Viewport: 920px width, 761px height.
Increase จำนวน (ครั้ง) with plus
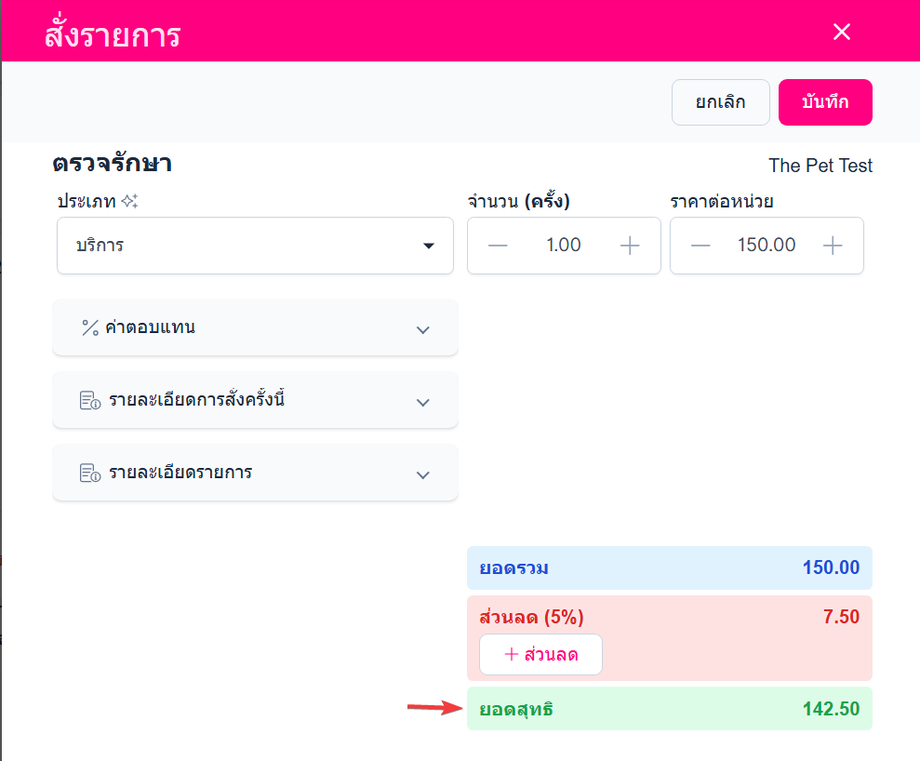630,245
